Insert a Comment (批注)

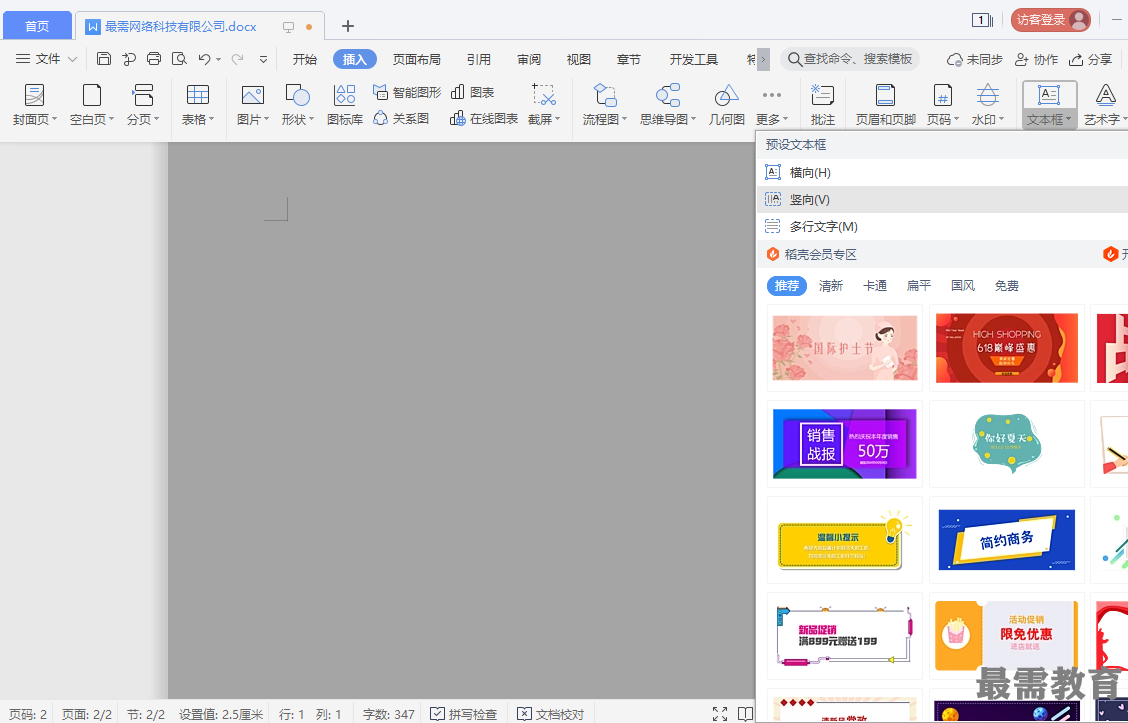(822, 104)
